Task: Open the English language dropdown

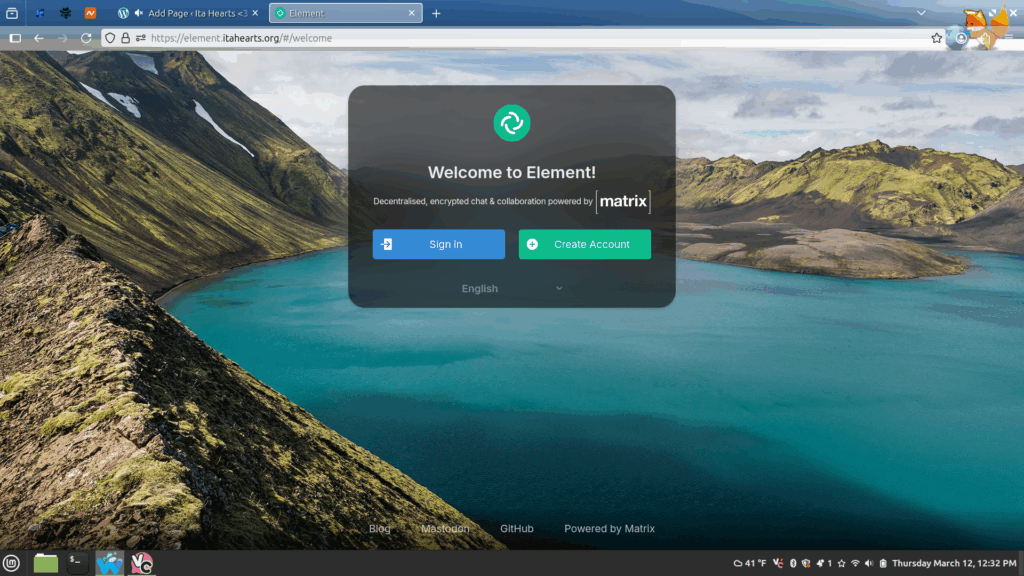Action: (x=511, y=288)
